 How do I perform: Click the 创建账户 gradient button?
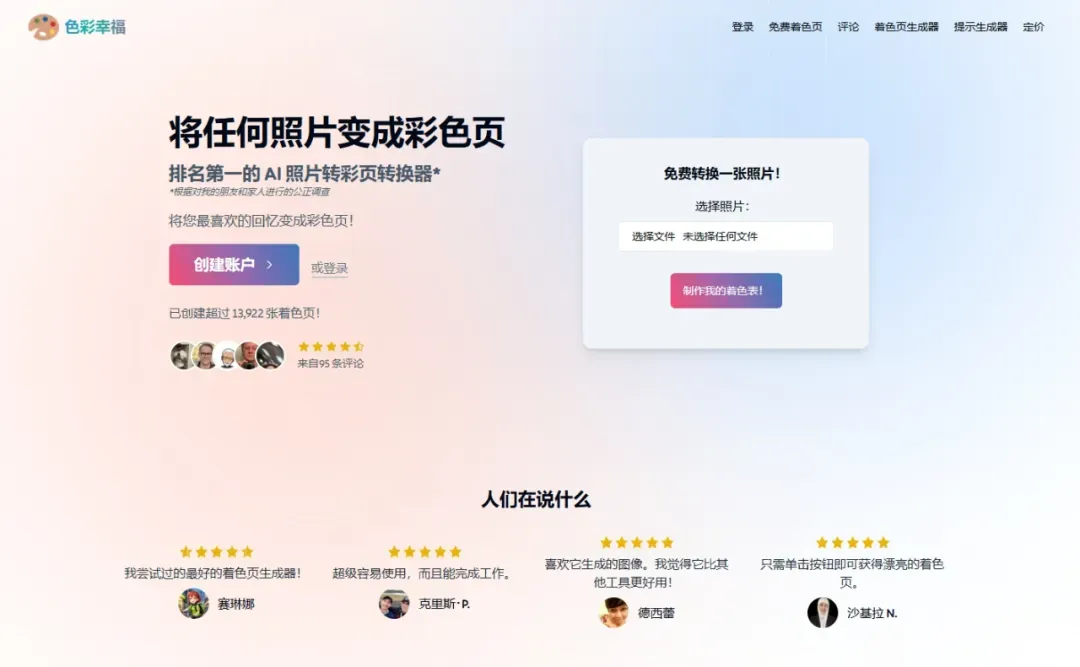click(x=234, y=265)
